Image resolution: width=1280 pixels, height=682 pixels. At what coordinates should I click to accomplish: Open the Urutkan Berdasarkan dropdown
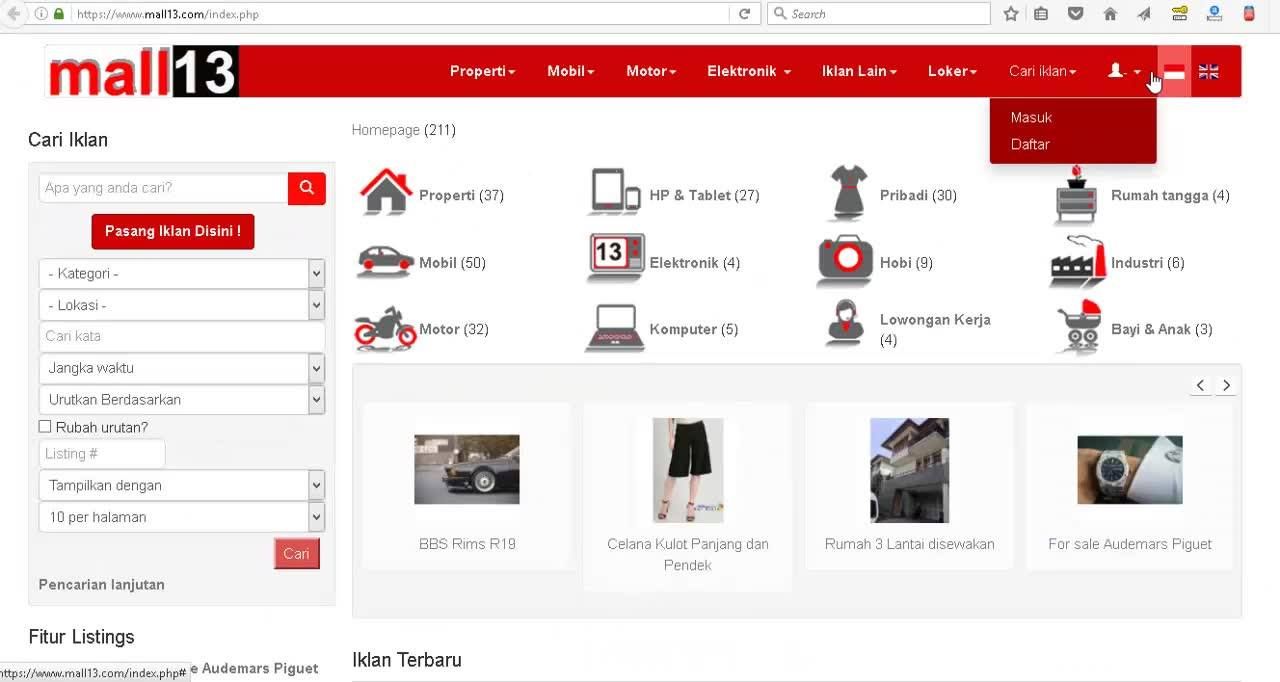pyautogui.click(x=182, y=400)
